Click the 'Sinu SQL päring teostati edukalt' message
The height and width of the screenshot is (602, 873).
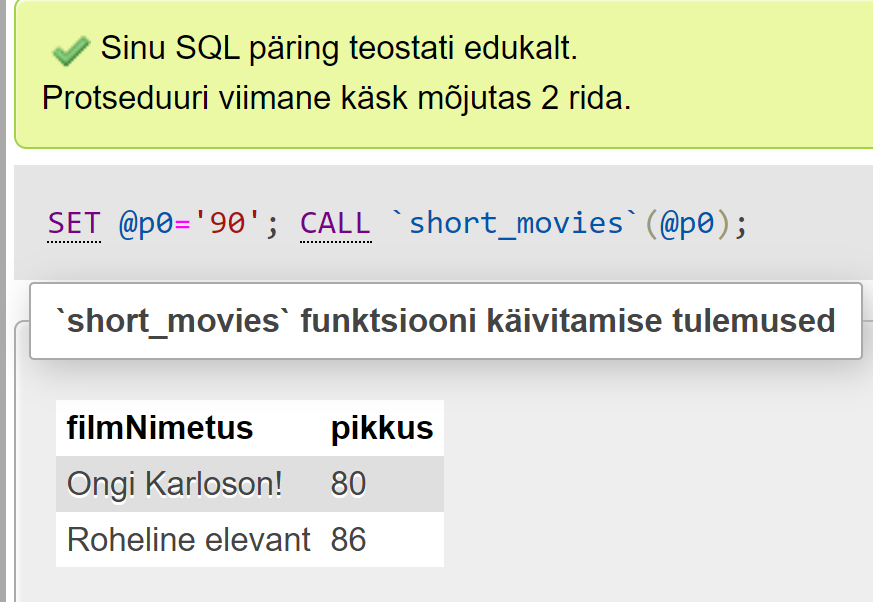pos(339,48)
